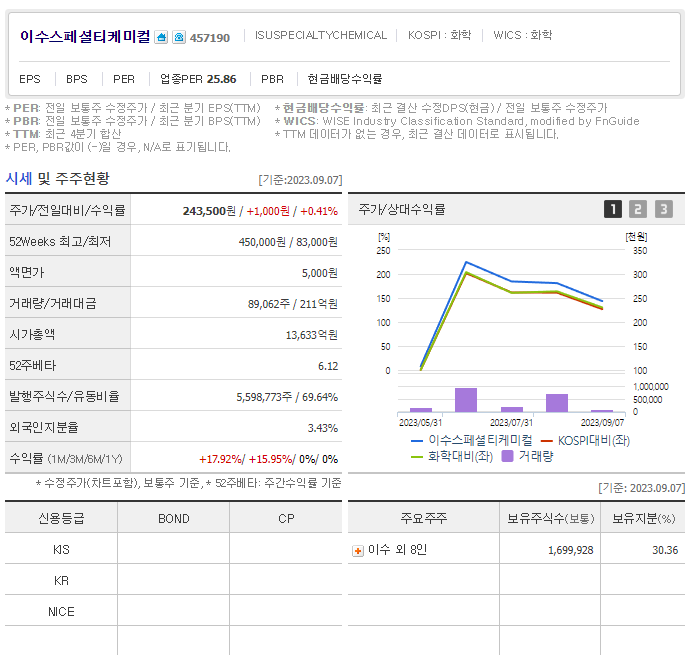
Task: Select the KOSPI : 화학 classification text
Action: coord(439,35)
